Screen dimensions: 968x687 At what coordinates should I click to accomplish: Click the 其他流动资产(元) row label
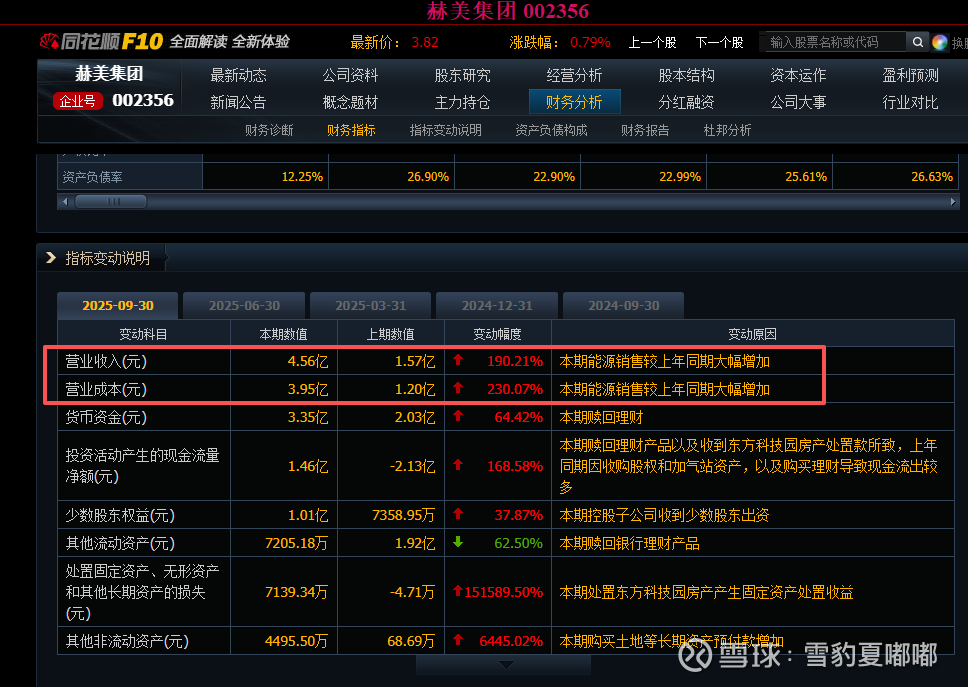[120, 543]
